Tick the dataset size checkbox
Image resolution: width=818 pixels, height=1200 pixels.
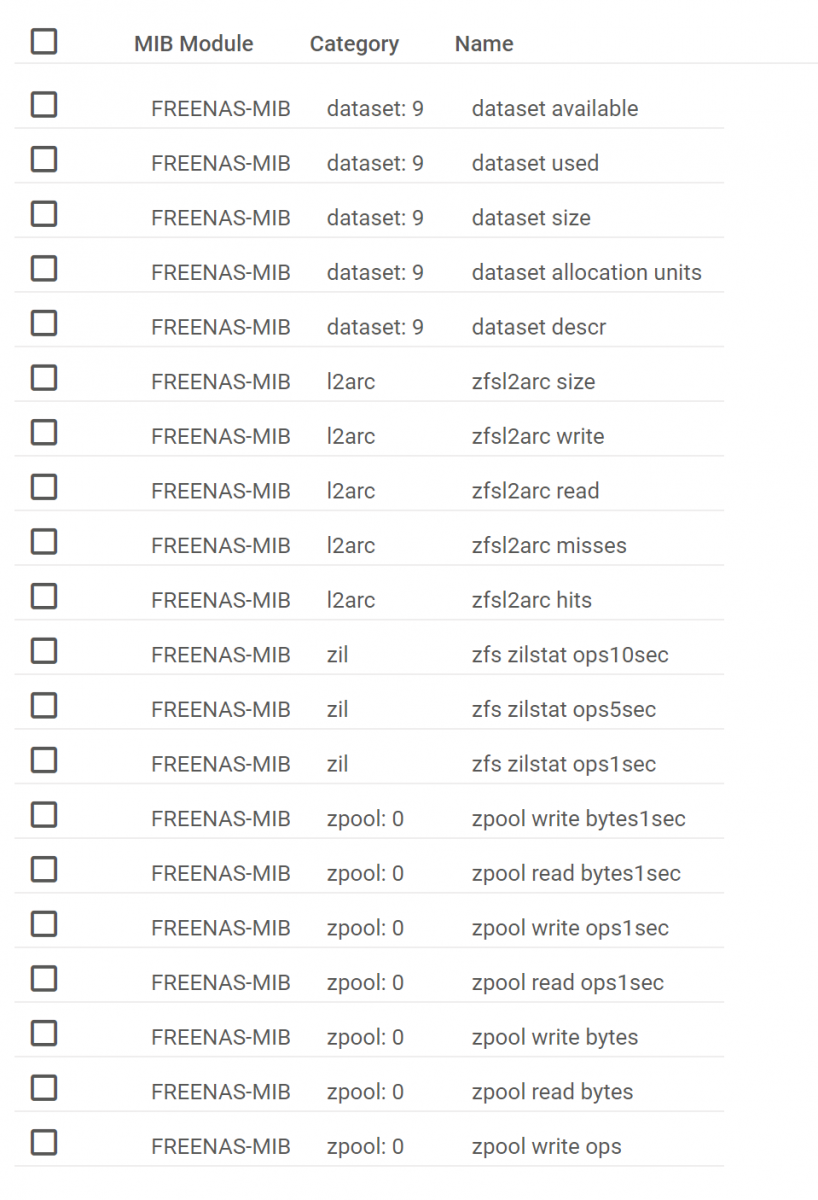pyautogui.click(x=44, y=214)
